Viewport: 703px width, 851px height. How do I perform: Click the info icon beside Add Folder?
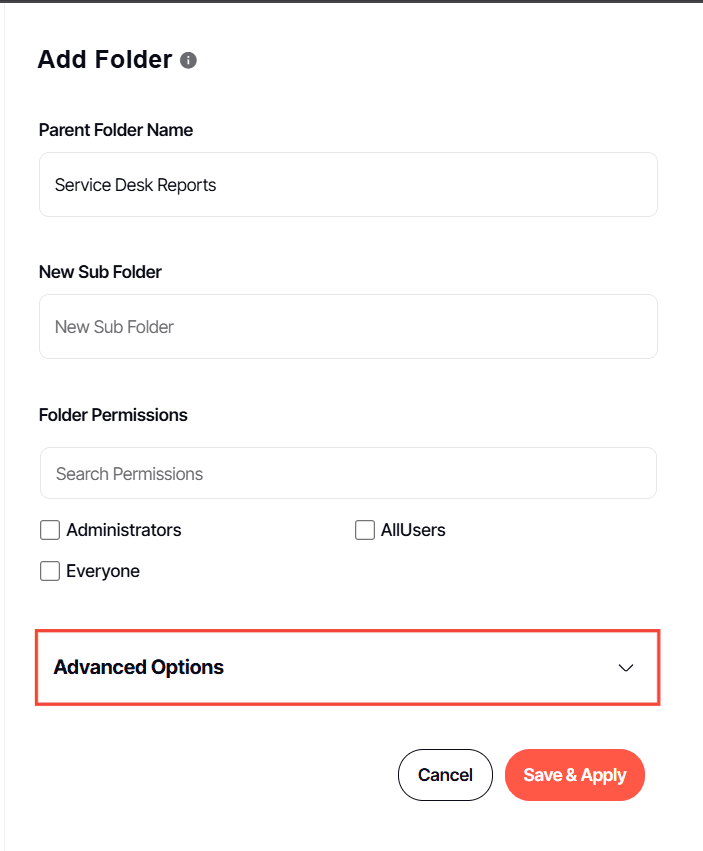point(188,60)
